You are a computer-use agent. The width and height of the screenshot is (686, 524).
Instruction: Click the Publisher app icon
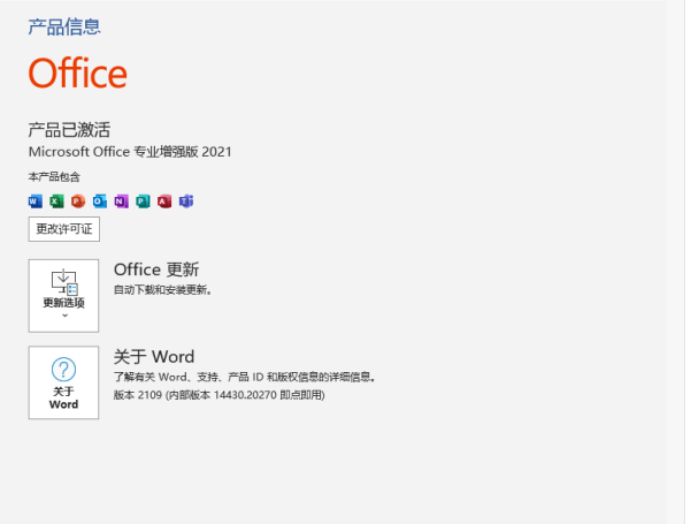click(x=143, y=201)
